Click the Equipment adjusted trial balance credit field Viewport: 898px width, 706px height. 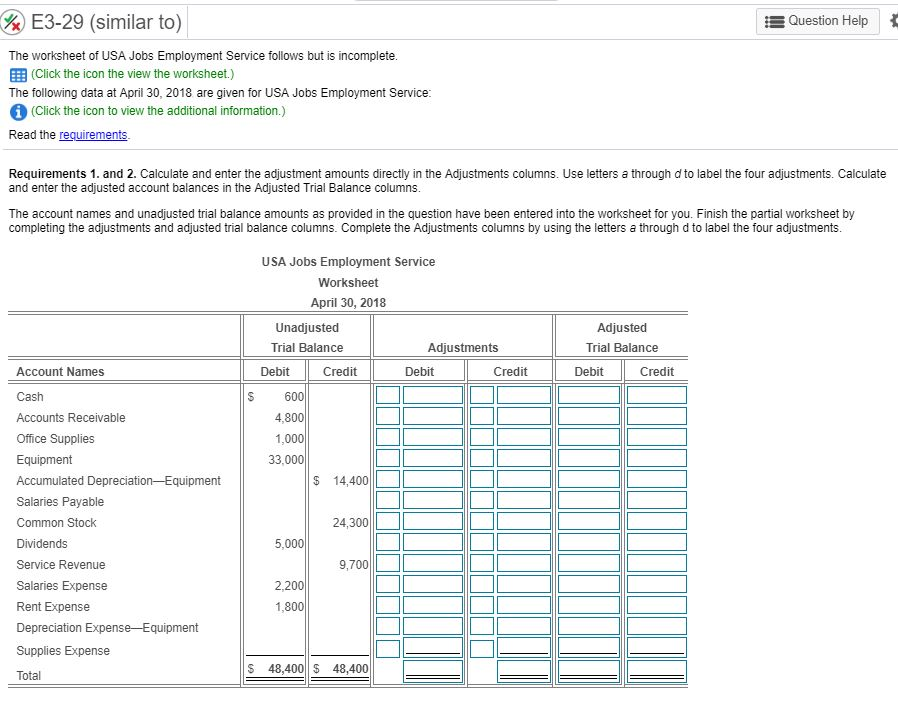(656, 460)
